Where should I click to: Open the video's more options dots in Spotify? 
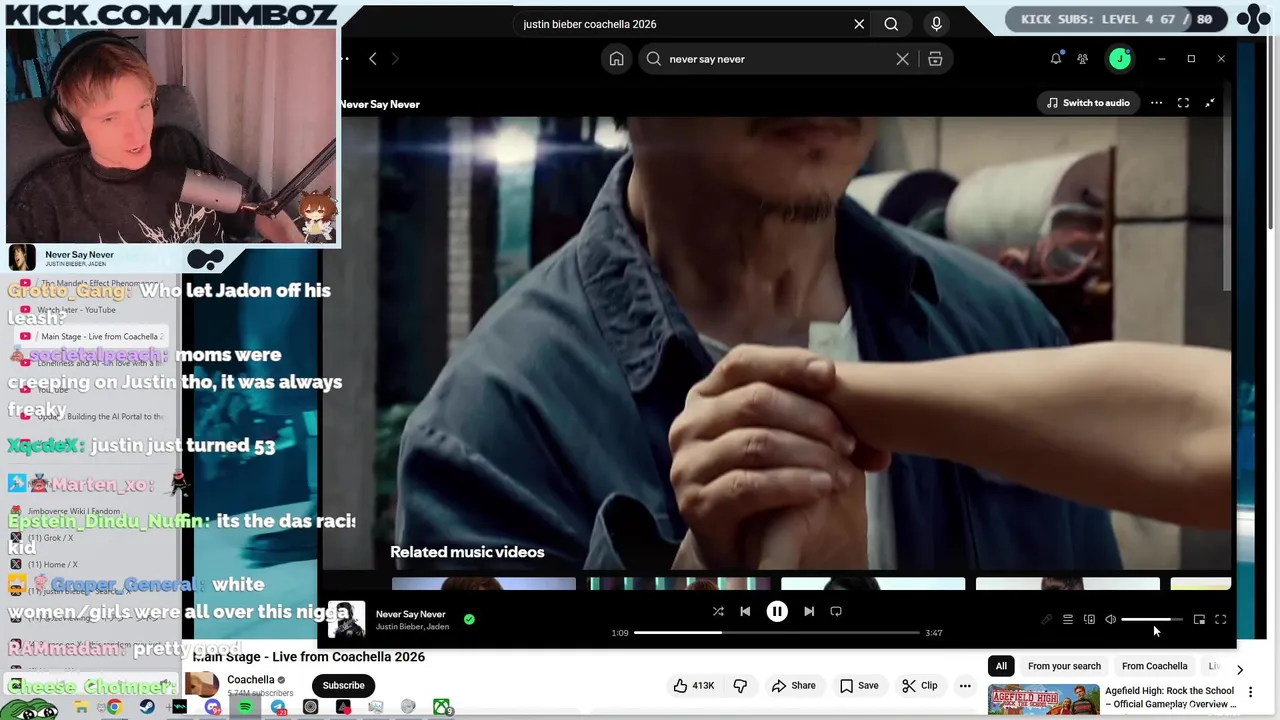coord(1156,103)
